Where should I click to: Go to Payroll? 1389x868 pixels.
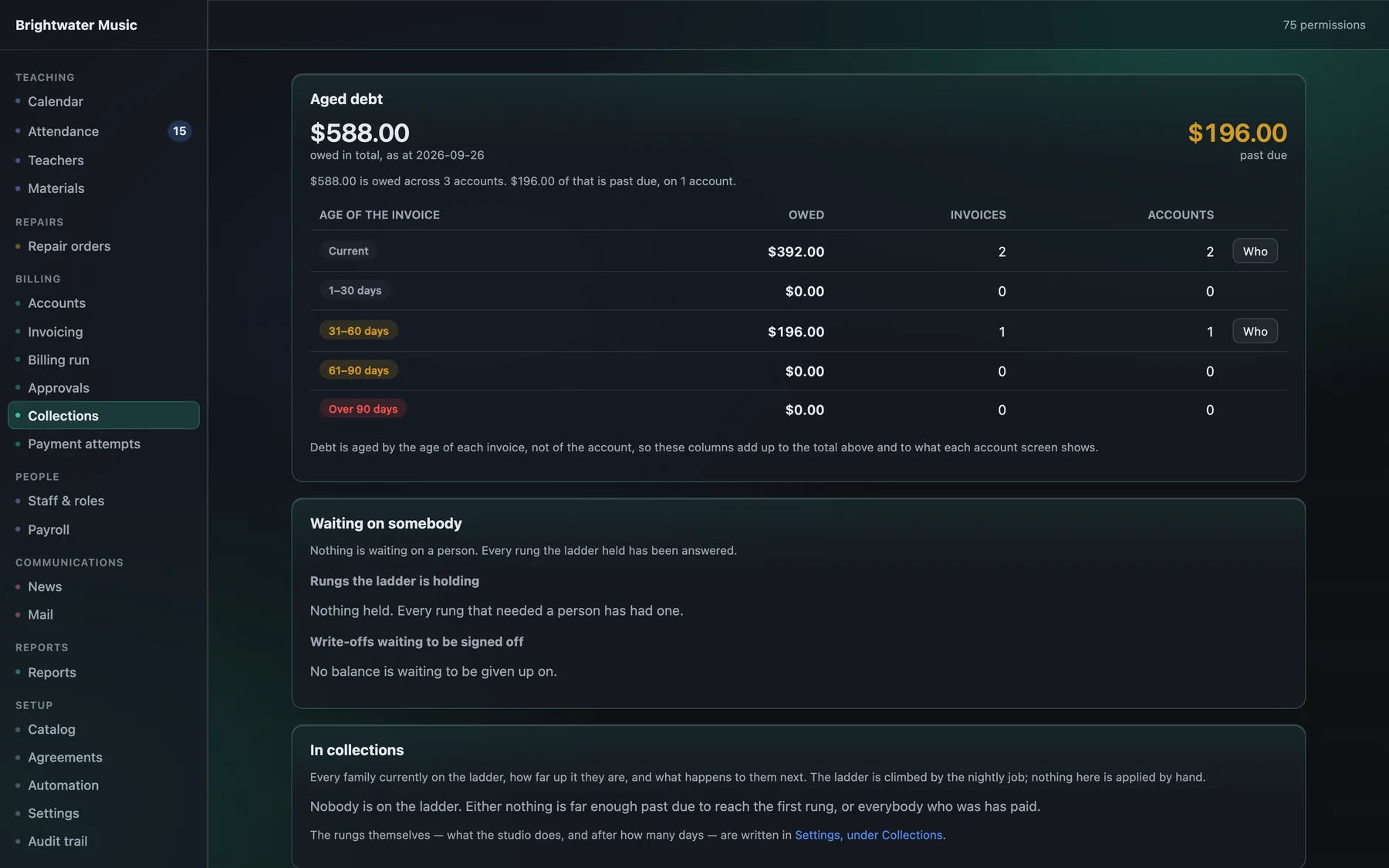click(x=103, y=530)
